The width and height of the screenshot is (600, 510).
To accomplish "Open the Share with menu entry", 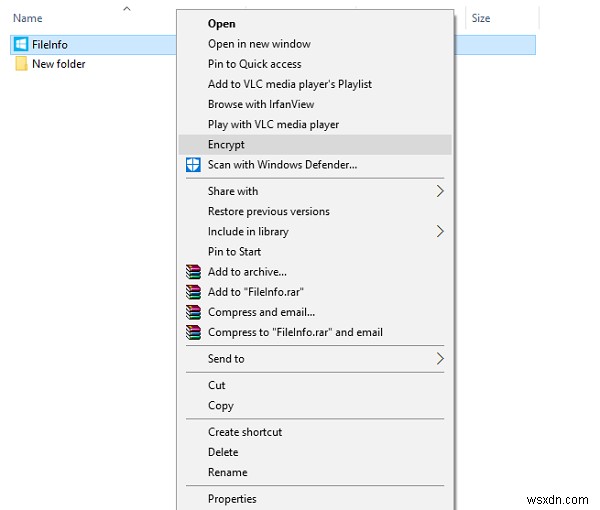I will [x=315, y=191].
